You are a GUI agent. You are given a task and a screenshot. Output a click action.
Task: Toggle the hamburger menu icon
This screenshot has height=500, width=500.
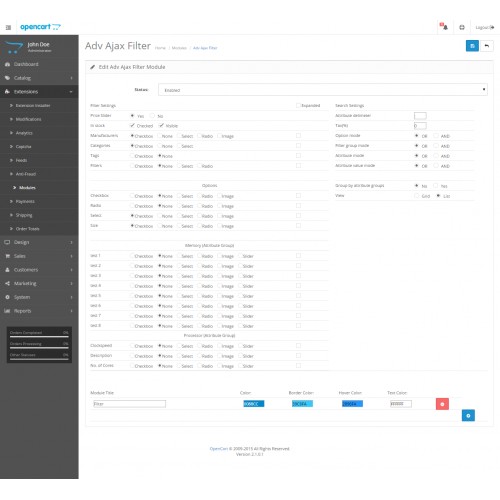pyautogui.click(x=8, y=27)
